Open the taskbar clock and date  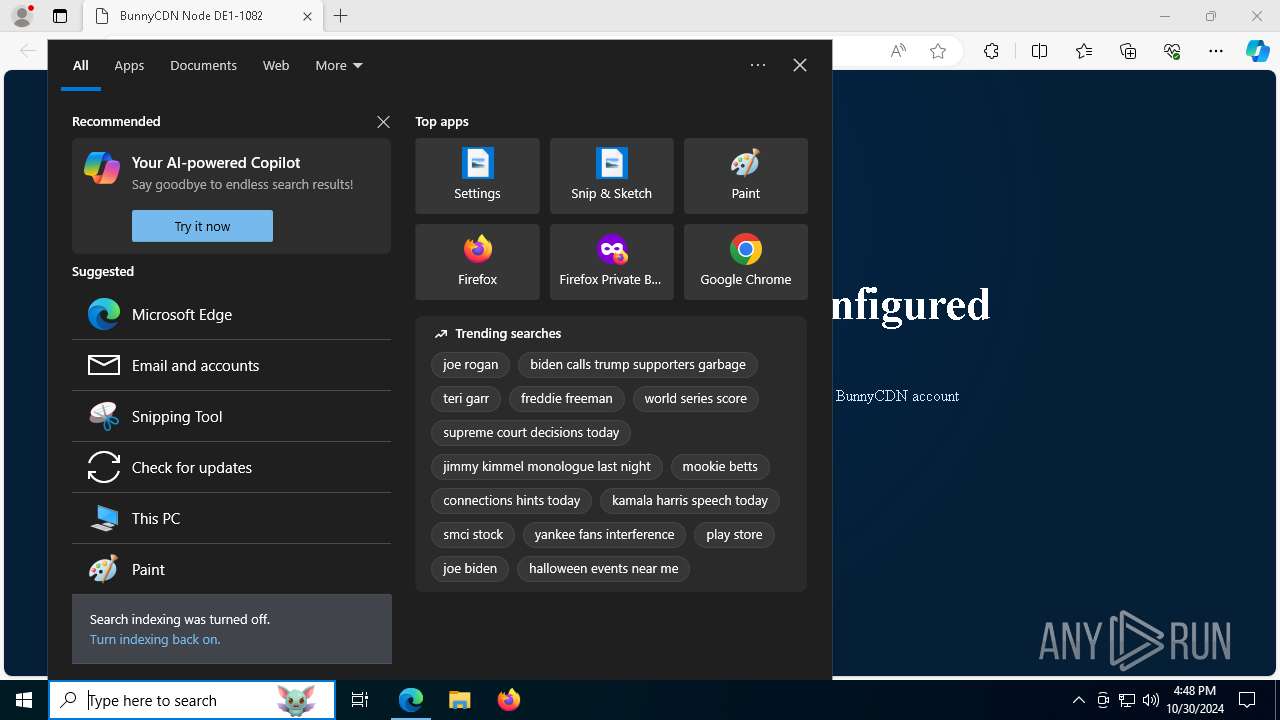tap(1194, 700)
